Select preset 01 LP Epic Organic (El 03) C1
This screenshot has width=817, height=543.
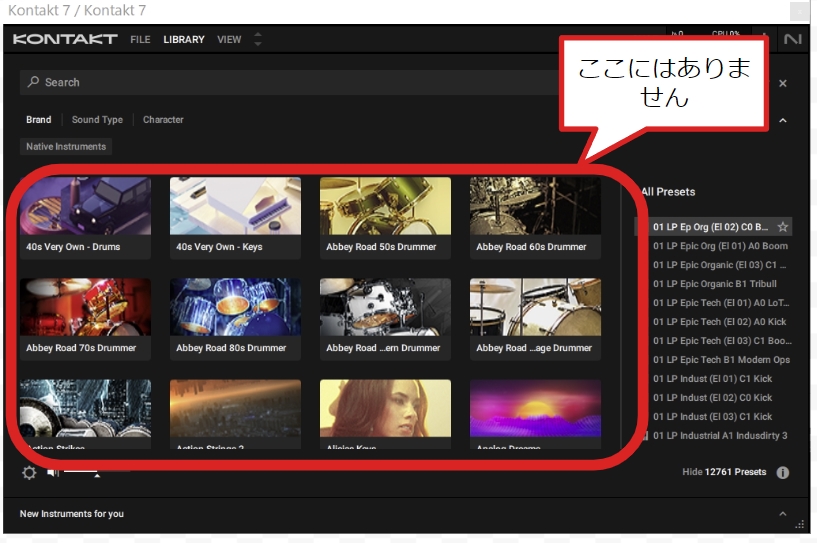point(720,265)
